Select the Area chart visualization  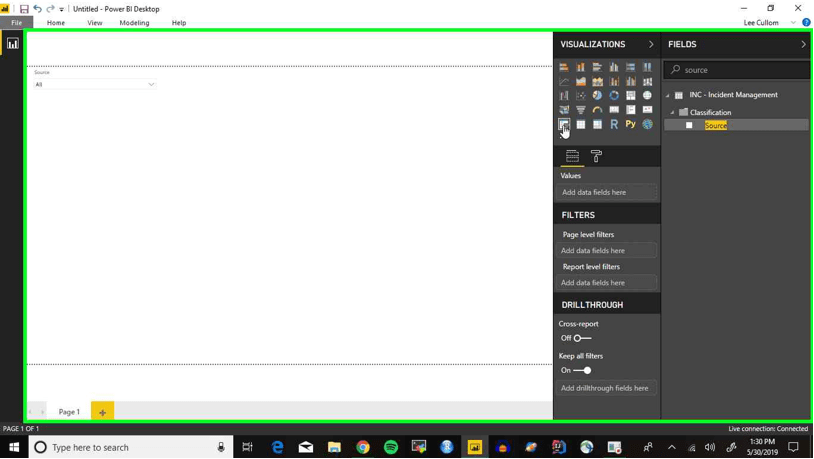(580, 82)
